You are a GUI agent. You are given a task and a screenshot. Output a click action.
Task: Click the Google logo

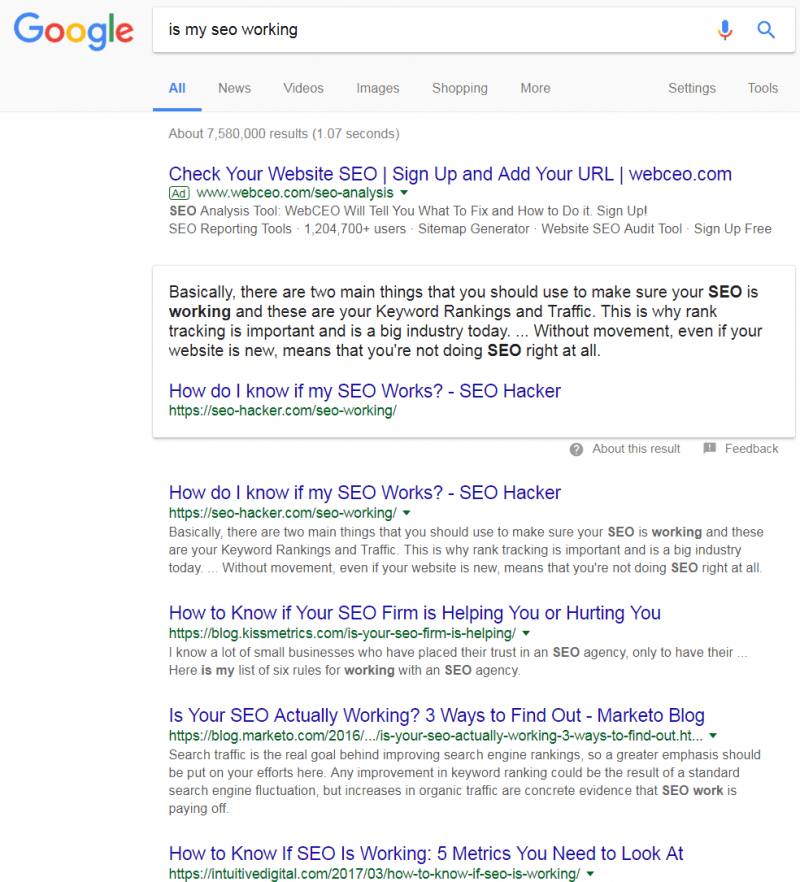[x=73, y=30]
